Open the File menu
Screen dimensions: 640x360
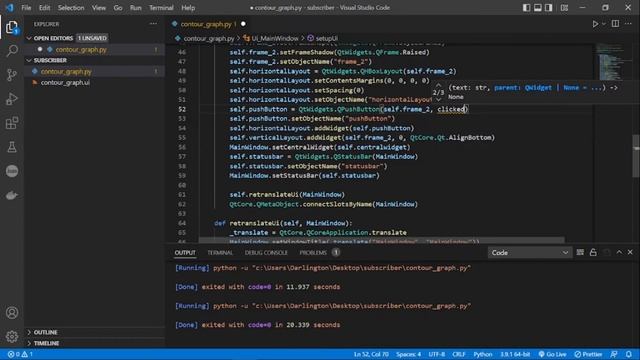pos(26,8)
